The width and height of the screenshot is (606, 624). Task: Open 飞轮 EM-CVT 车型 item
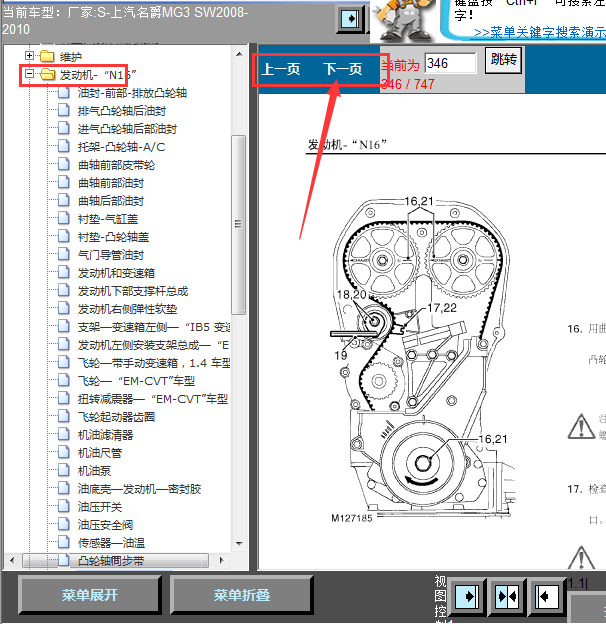coord(136,381)
